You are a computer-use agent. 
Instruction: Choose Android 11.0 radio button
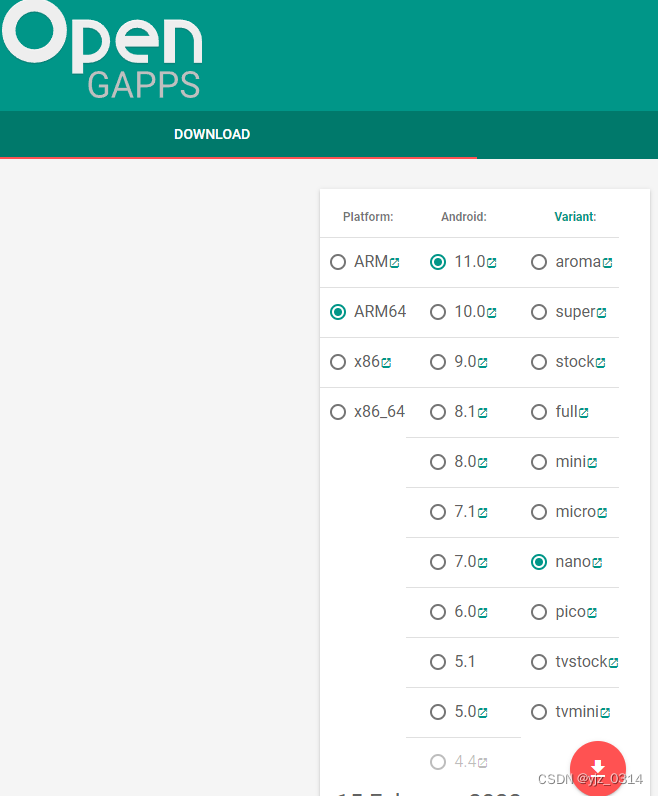point(438,262)
